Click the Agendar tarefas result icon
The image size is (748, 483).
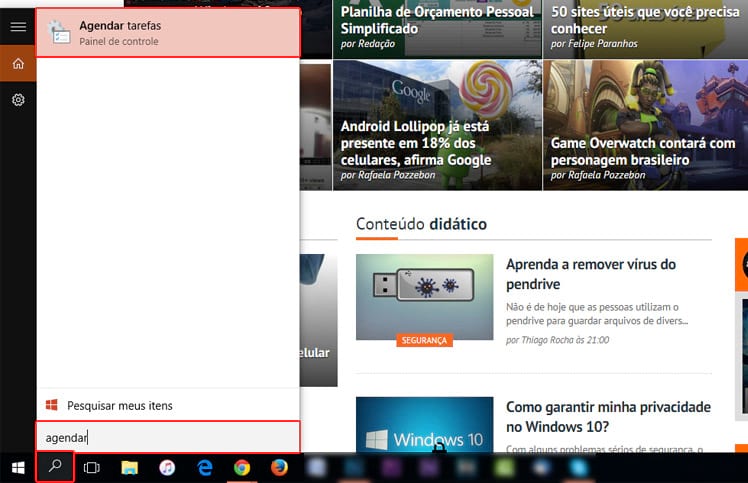60,33
